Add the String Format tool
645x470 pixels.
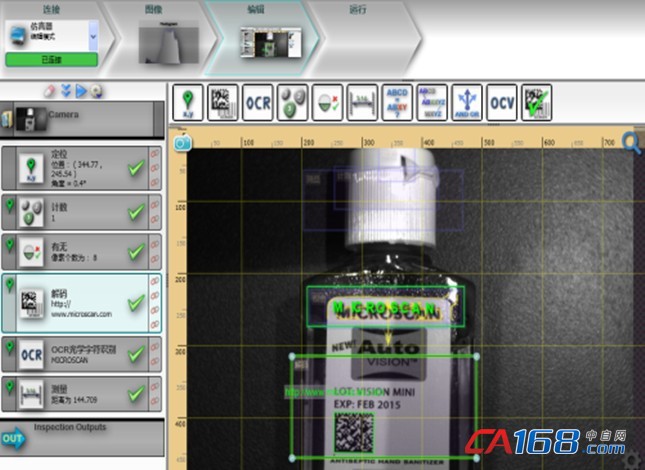tap(432, 102)
